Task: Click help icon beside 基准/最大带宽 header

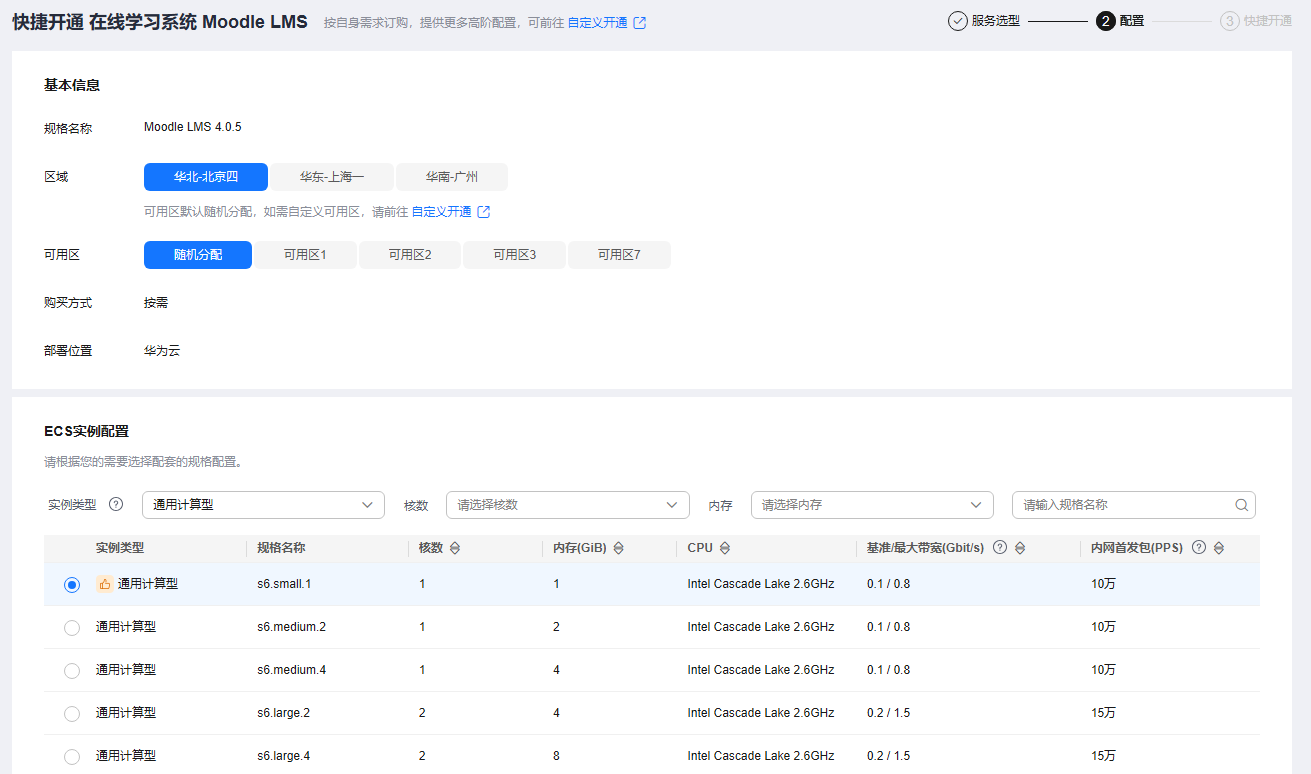Action: point(999,548)
